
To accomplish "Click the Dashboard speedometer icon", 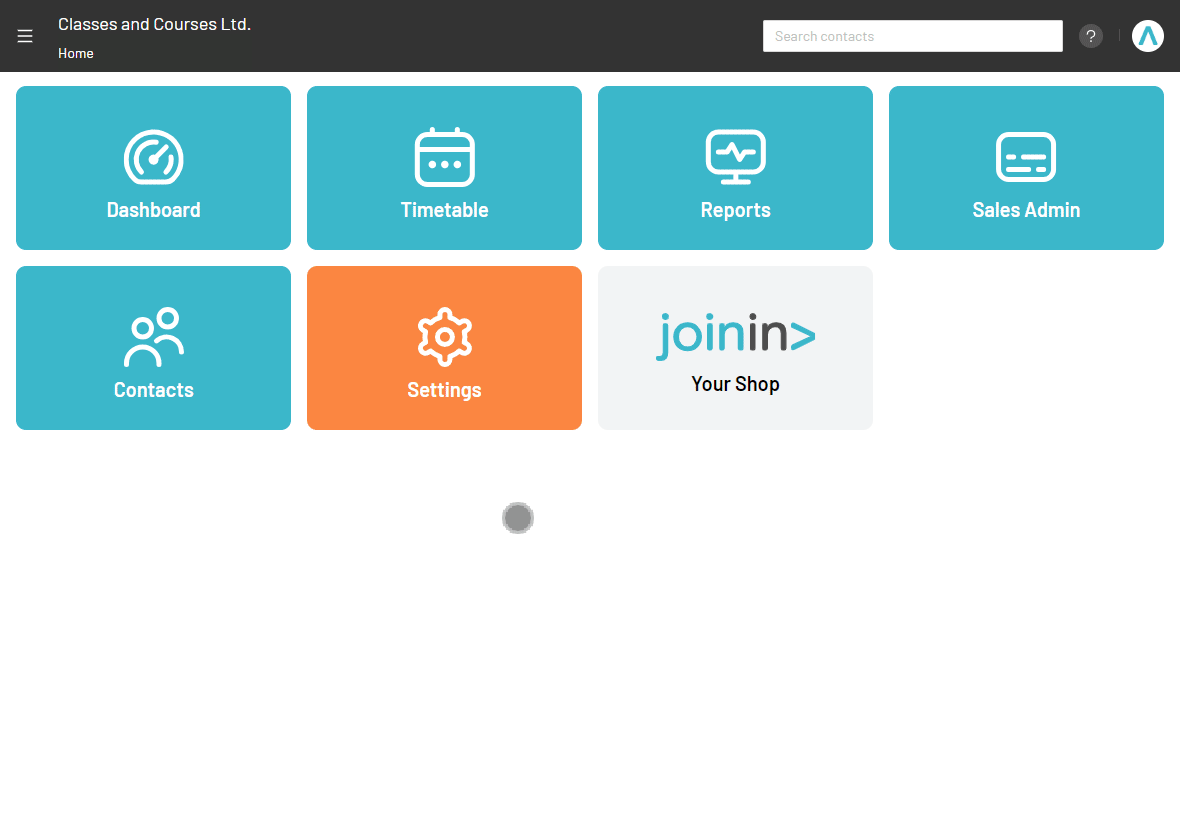I will click(x=153, y=157).
